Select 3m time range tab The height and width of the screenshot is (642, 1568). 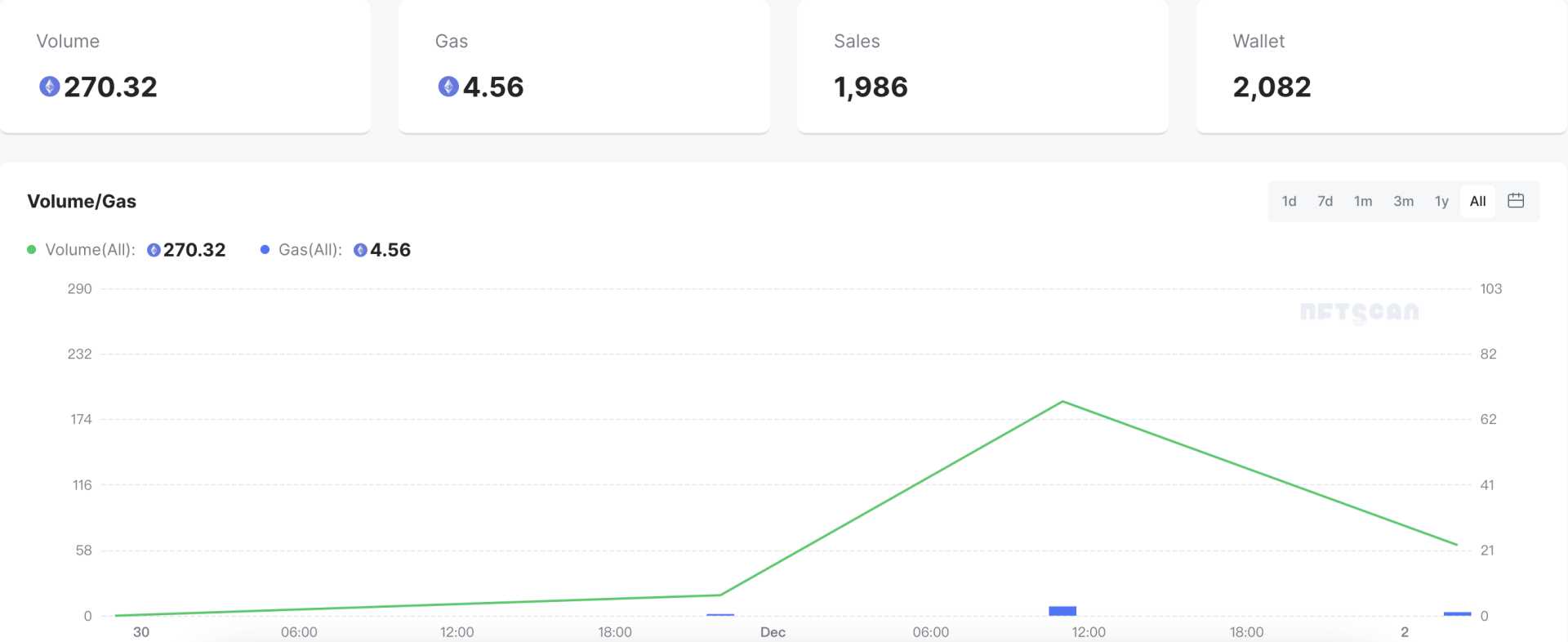1403,201
